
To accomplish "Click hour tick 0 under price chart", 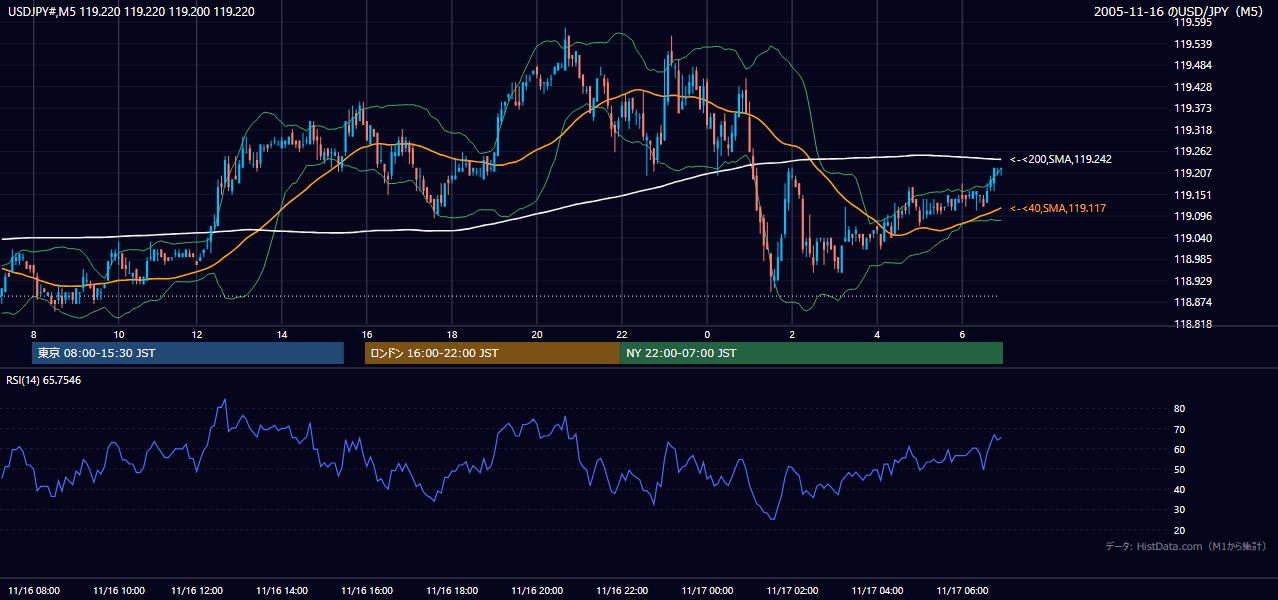I will coord(707,334).
